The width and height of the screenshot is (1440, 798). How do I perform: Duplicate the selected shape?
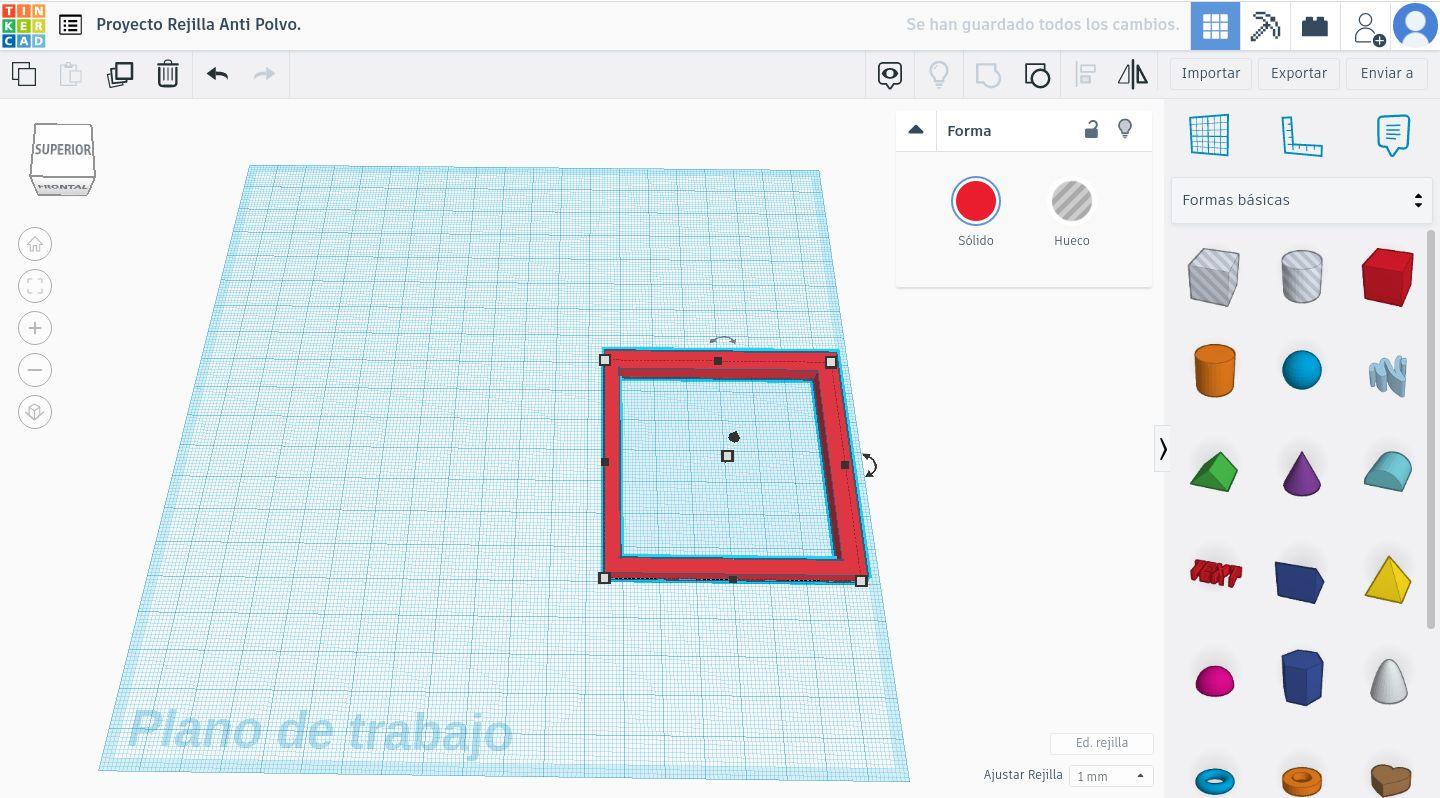click(x=120, y=74)
